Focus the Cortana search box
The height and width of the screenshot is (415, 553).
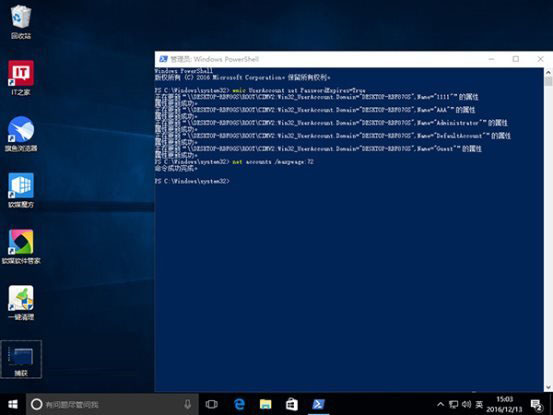(112, 404)
